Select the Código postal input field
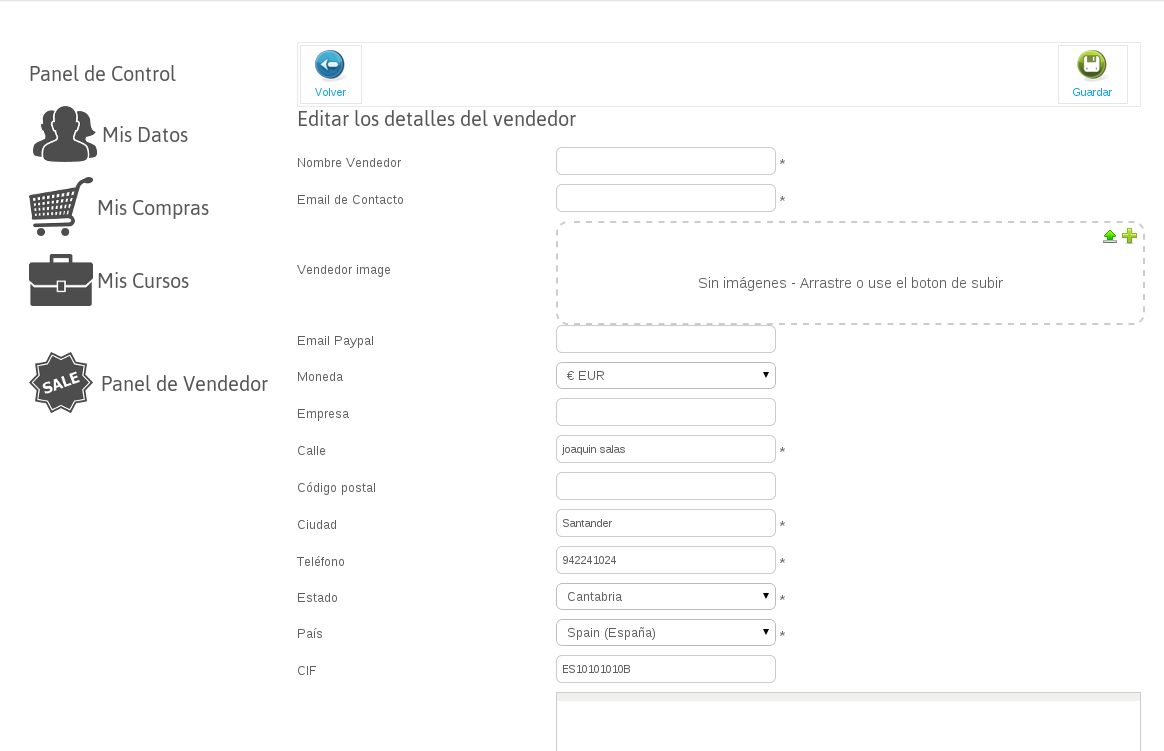 click(x=666, y=487)
